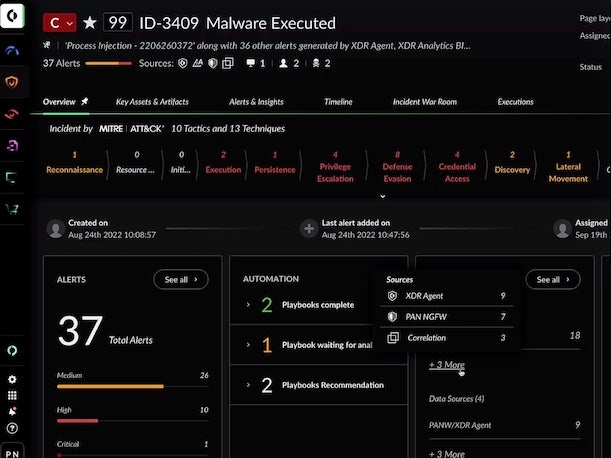Toggle the pin icon beside Overview tab
This screenshot has width=611, height=458.
point(85,102)
